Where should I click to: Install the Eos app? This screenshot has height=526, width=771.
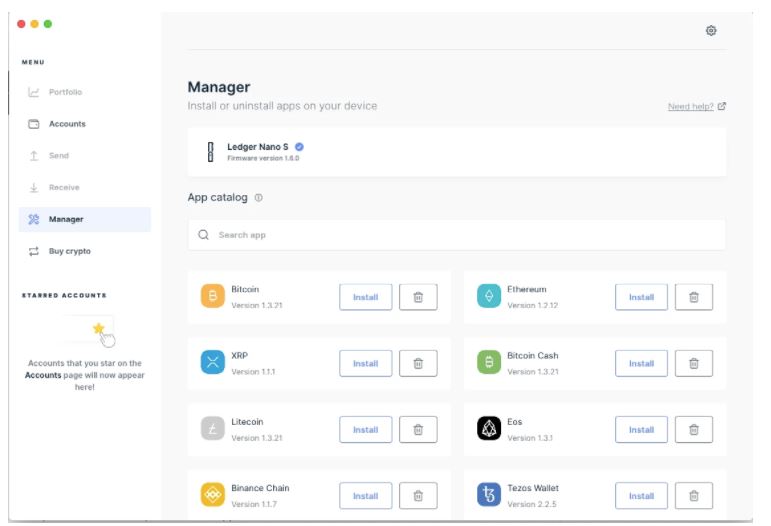point(641,430)
